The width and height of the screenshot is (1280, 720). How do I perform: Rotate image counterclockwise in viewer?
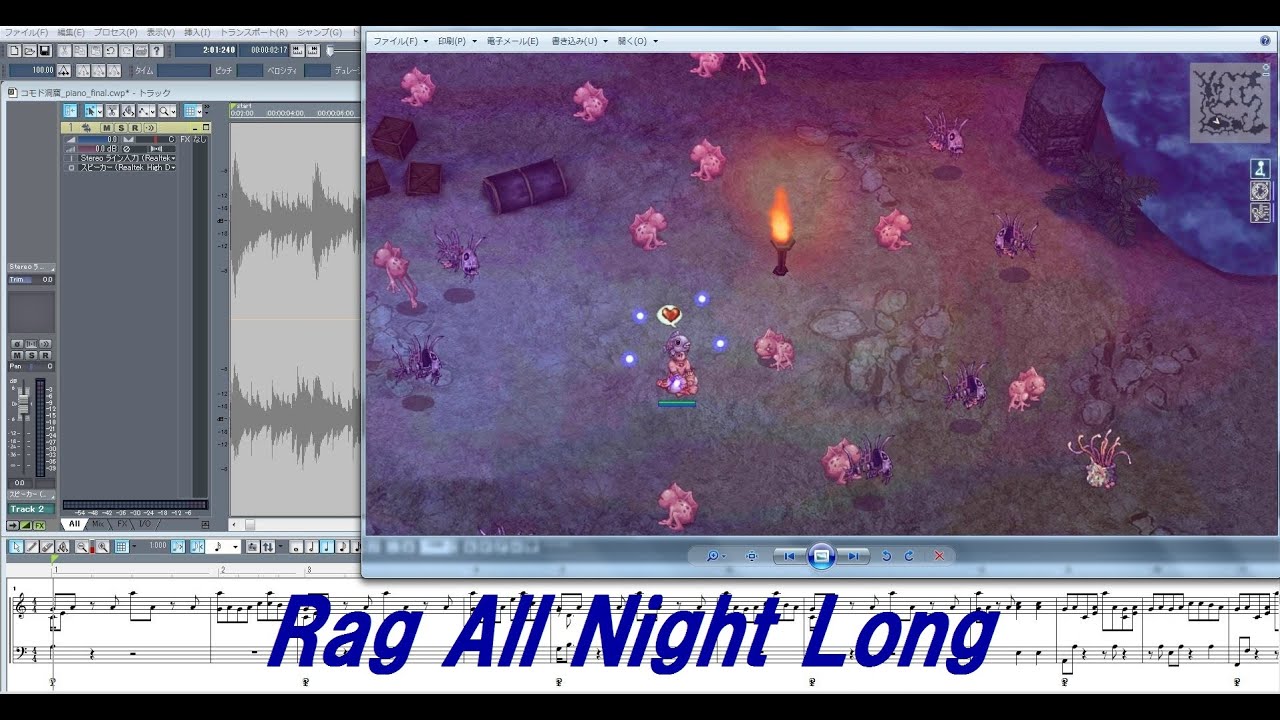pyautogui.click(x=886, y=556)
